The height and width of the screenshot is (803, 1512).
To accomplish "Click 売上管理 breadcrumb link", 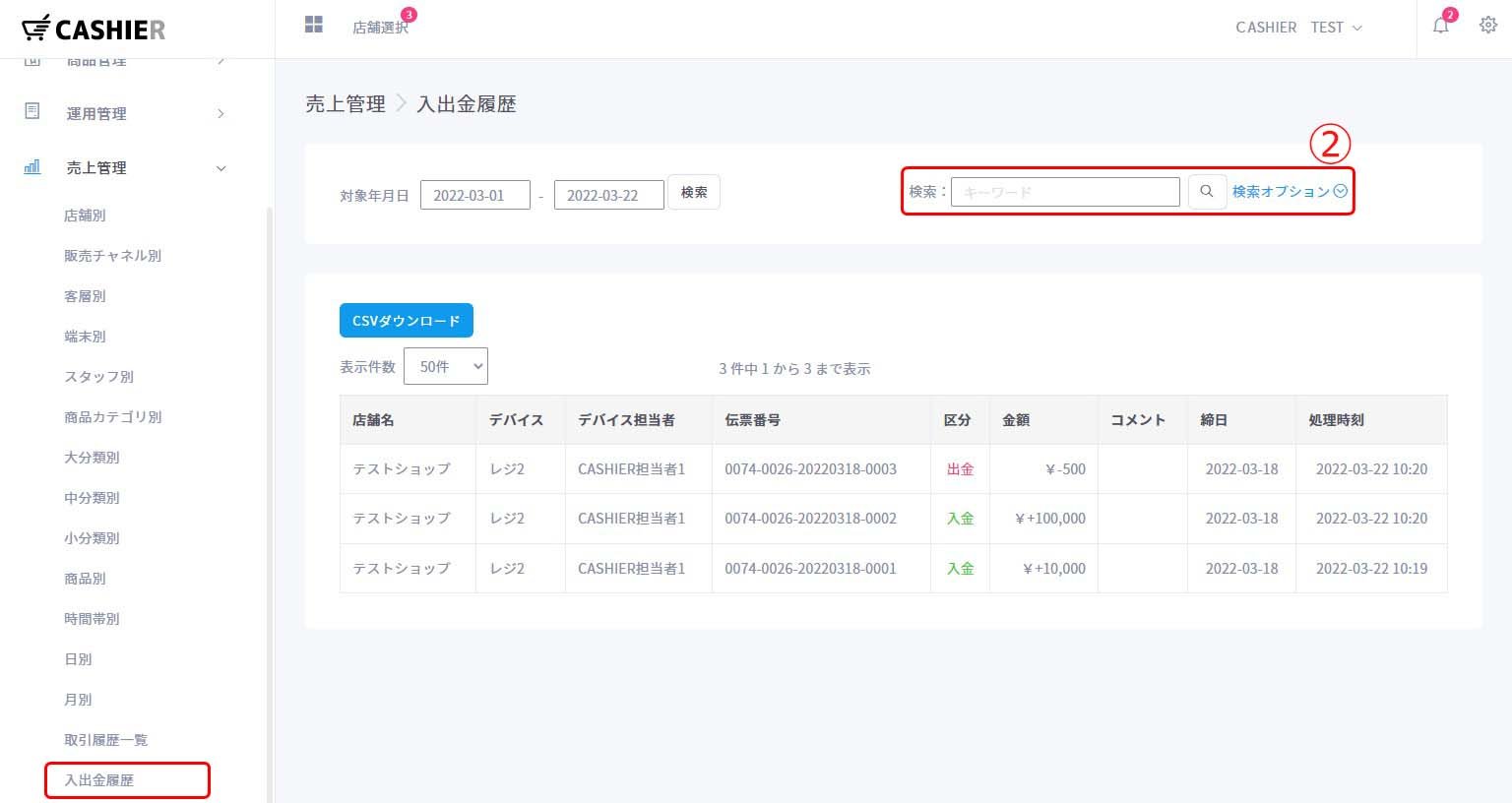I will (x=346, y=104).
